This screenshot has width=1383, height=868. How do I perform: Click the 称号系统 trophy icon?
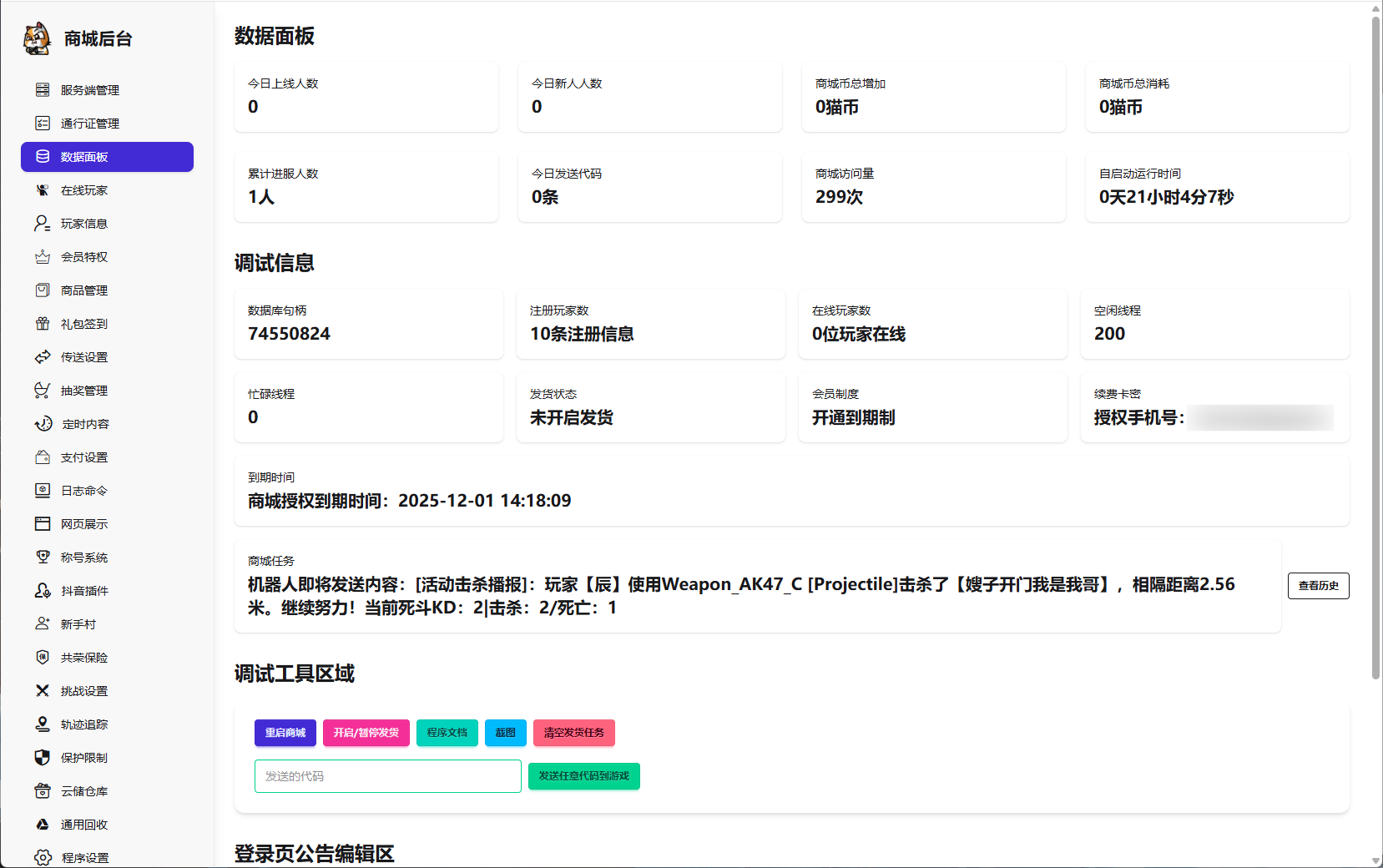coord(43,558)
